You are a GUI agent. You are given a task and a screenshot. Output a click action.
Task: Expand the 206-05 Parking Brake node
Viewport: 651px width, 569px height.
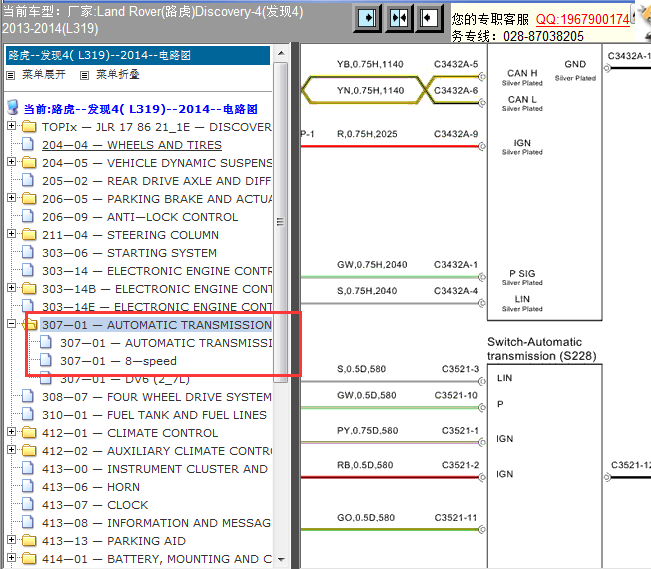12,197
